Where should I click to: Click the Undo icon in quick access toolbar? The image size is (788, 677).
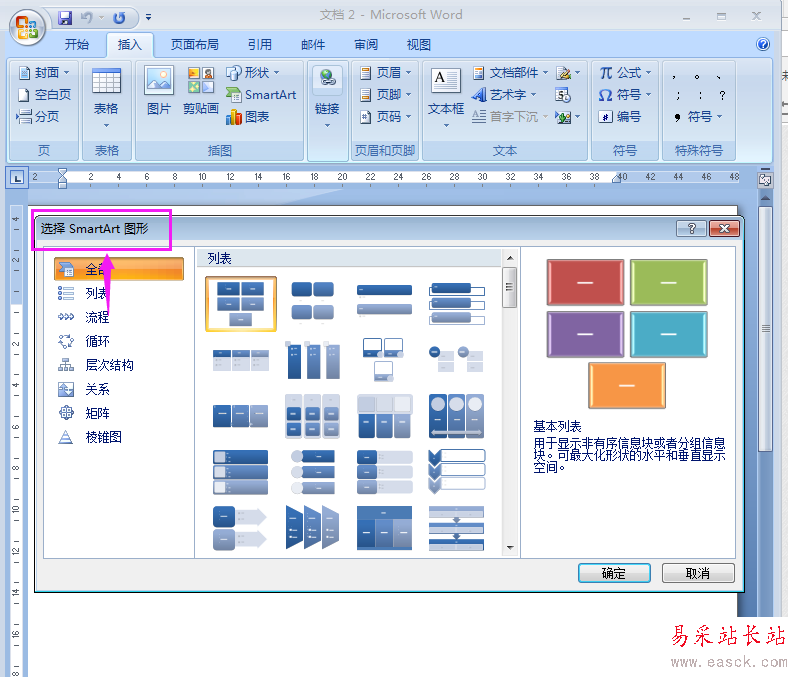coord(87,18)
